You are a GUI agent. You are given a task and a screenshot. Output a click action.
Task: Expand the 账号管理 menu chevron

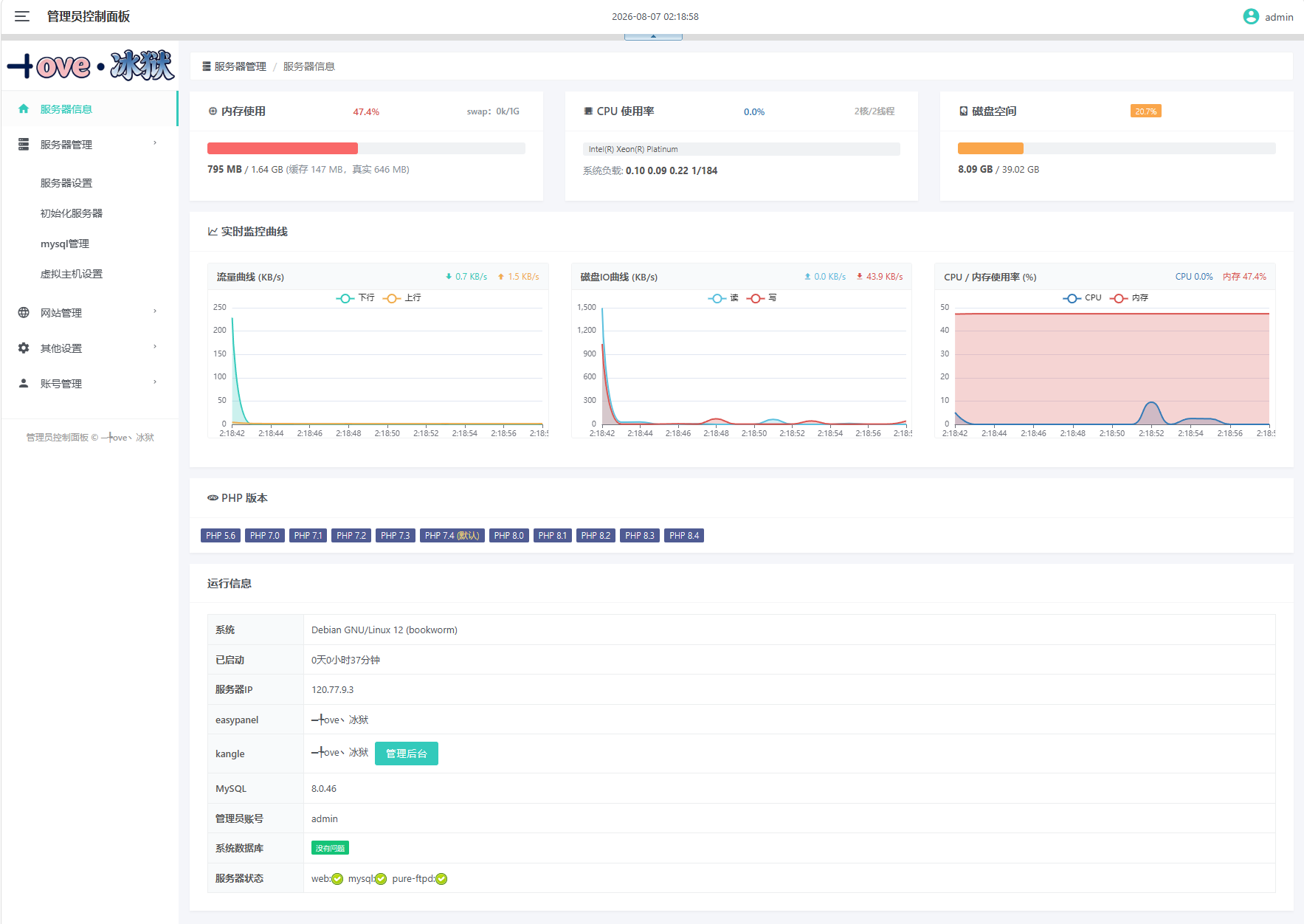point(155,382)
